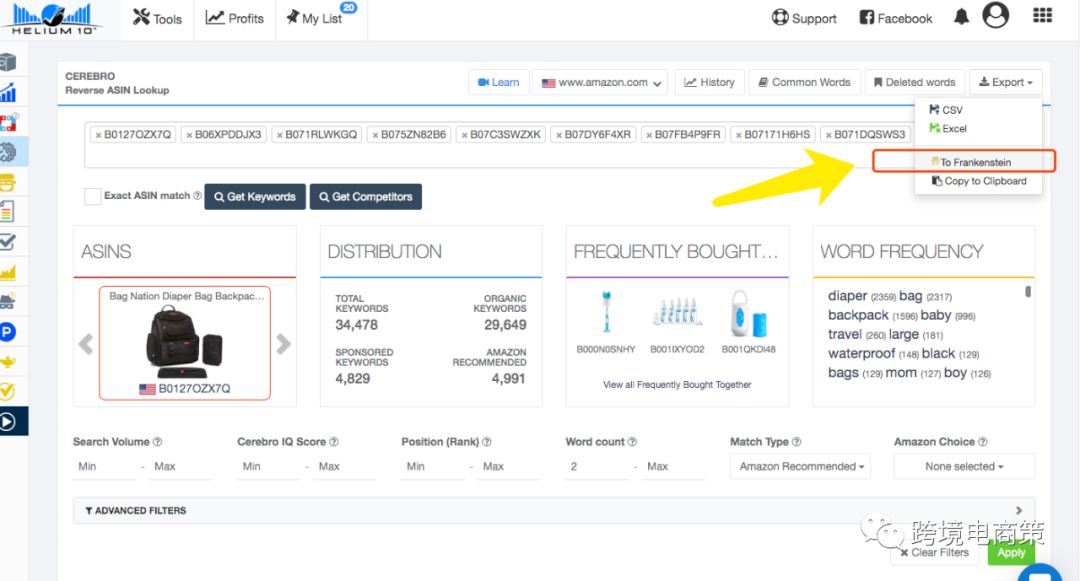This screenshot has width=1080, height=581.
Task: Toggle Exact ASIN match checkbox
Action: click(93, 196)
